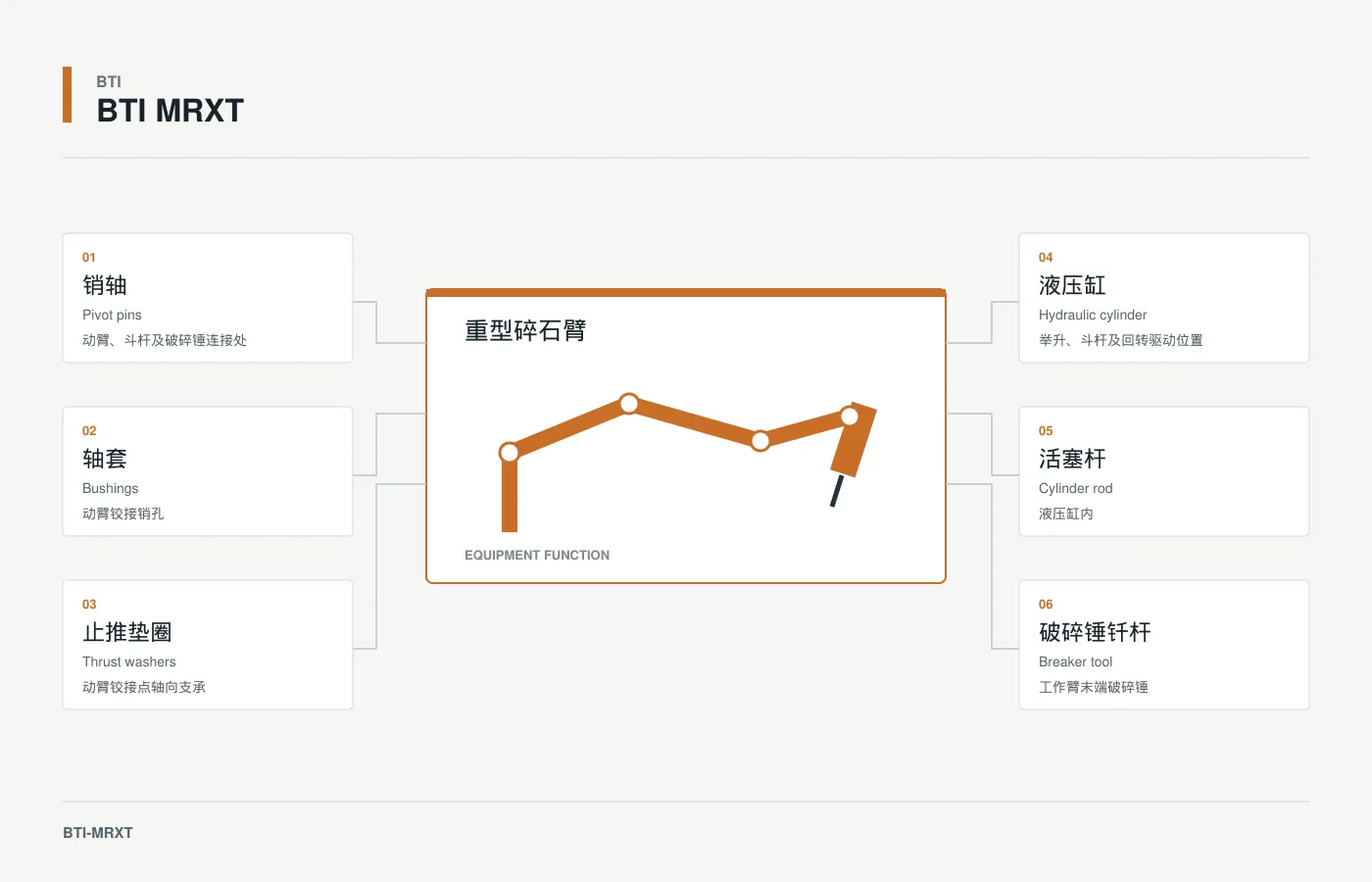Click the number "02" on the 轴套 card

pyautogui.click(x=89, y=431)
